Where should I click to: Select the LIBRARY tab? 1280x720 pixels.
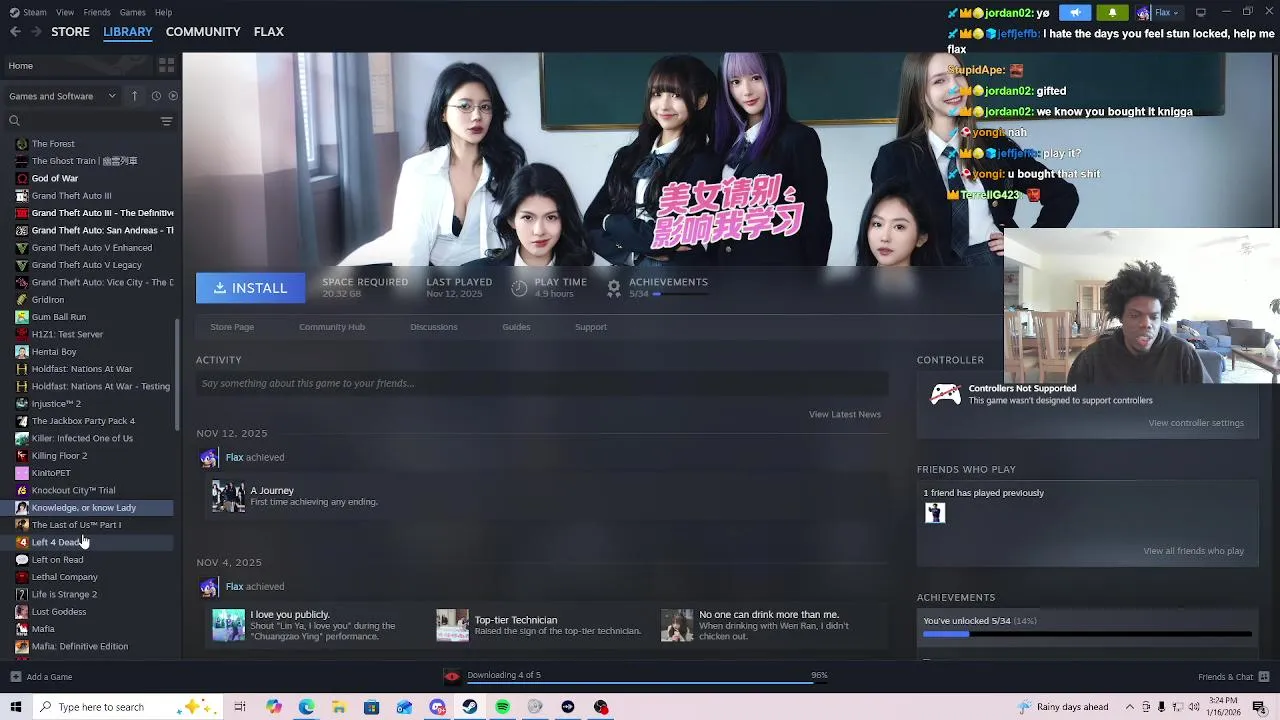128,32
